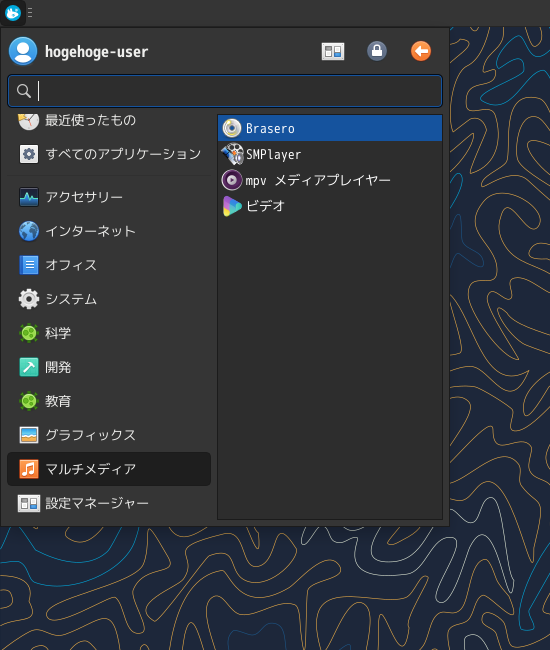Image resolution: width=550 pixels, height=650 pixels.
Task: Open settings manager icon beside username
Action: [333, 51]
